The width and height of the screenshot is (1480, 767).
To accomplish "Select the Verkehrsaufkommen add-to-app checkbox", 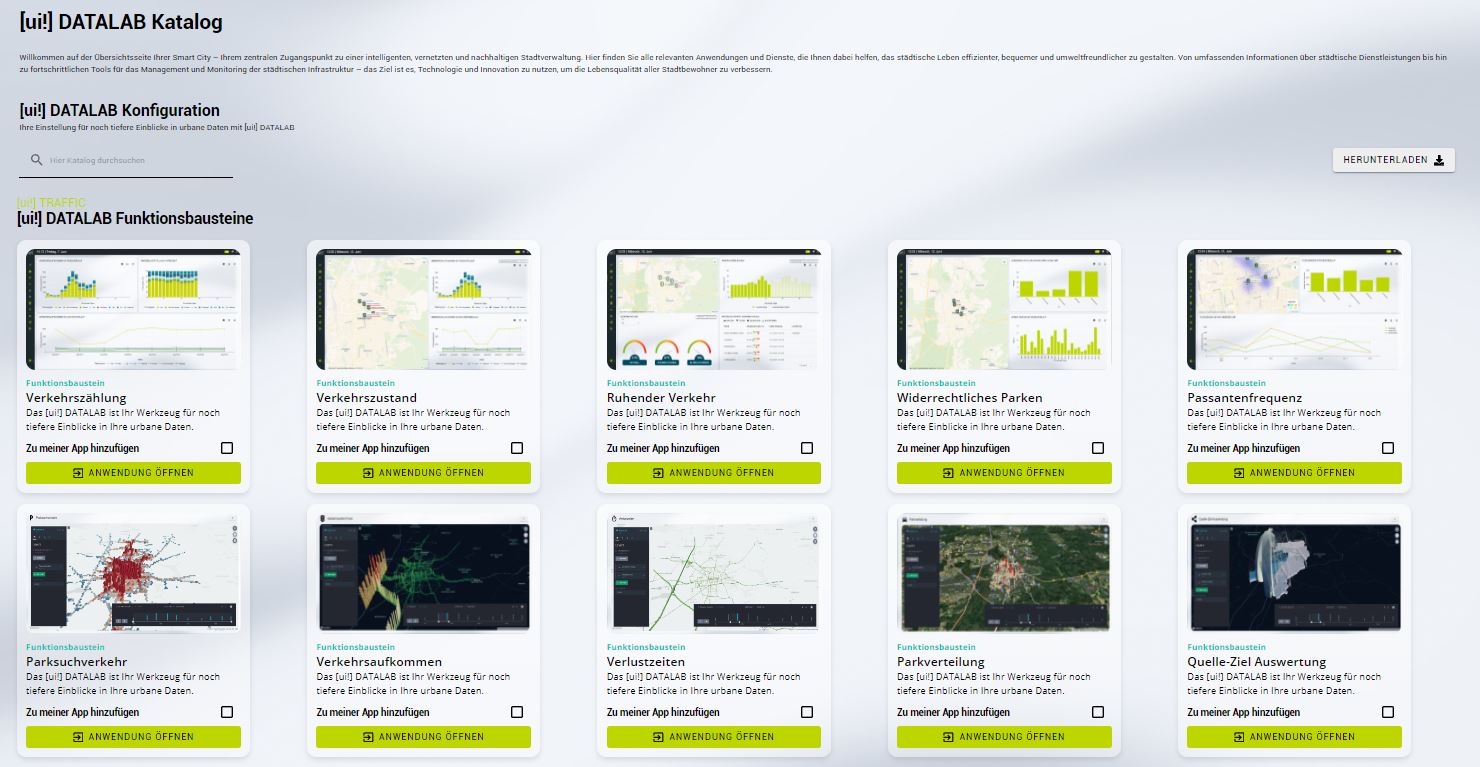I will [x=517, y=712].
